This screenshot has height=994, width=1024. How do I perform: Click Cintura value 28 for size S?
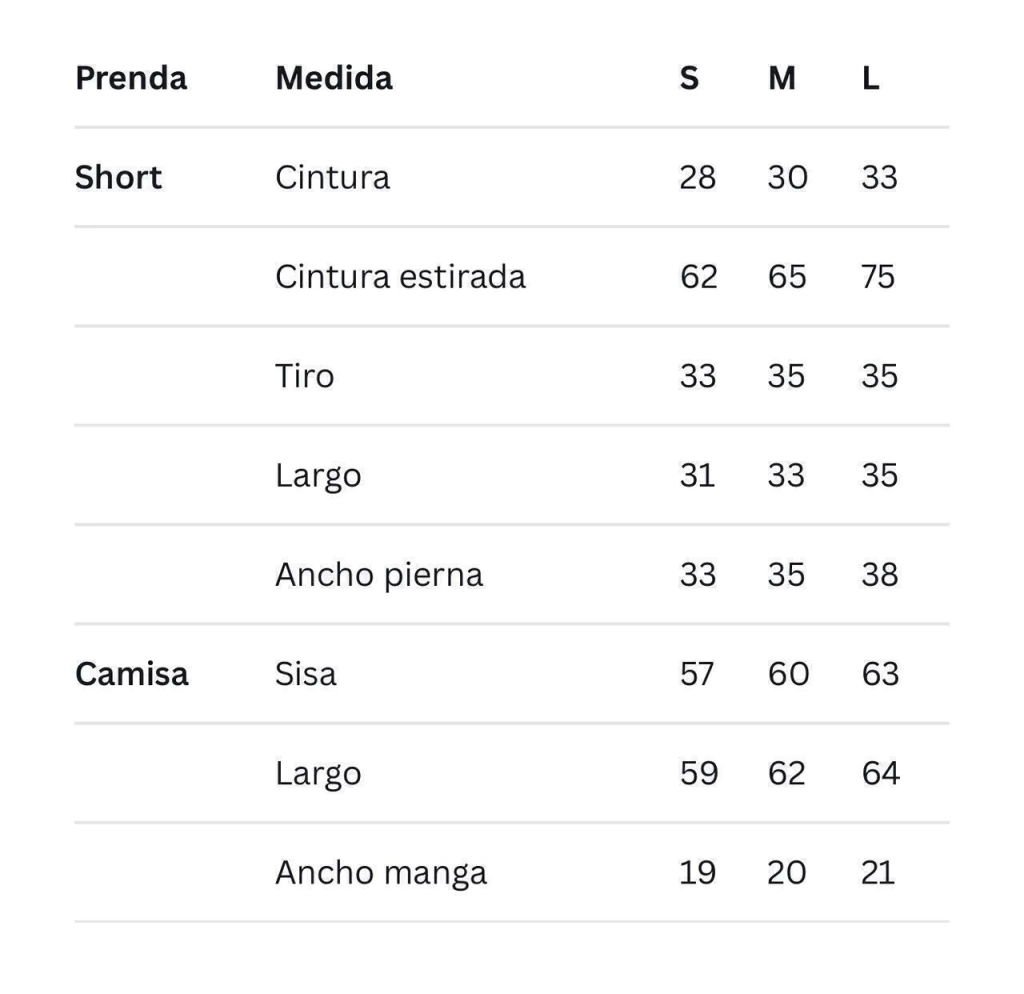(697, 178)
